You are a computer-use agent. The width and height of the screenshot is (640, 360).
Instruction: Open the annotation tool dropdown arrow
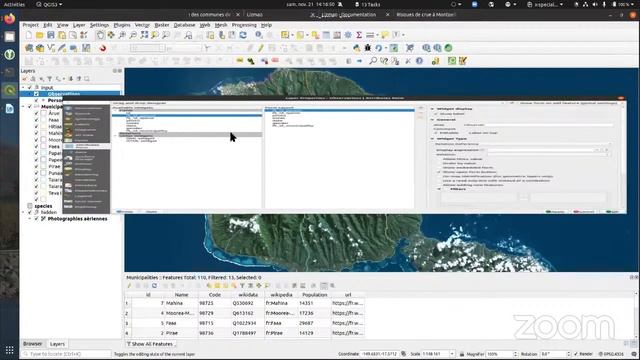(x=403, y=36)
